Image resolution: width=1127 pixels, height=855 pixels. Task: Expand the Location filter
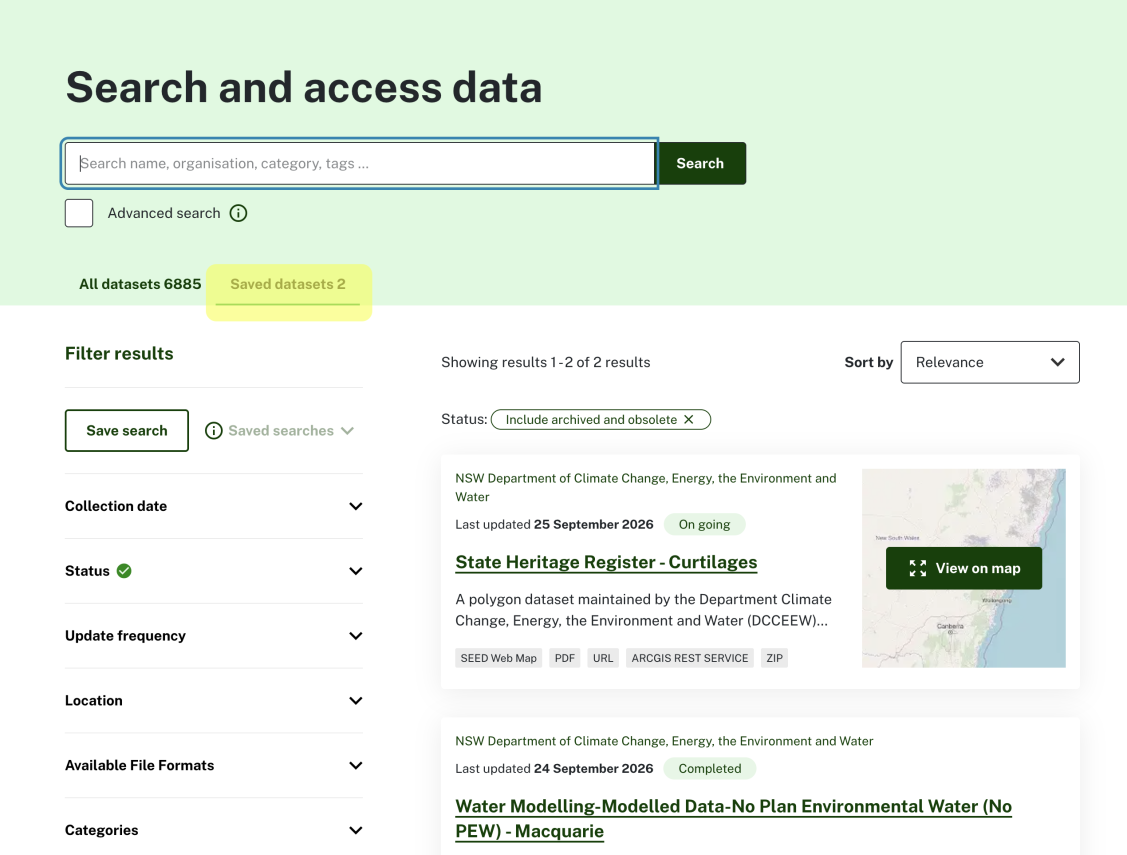213,701
